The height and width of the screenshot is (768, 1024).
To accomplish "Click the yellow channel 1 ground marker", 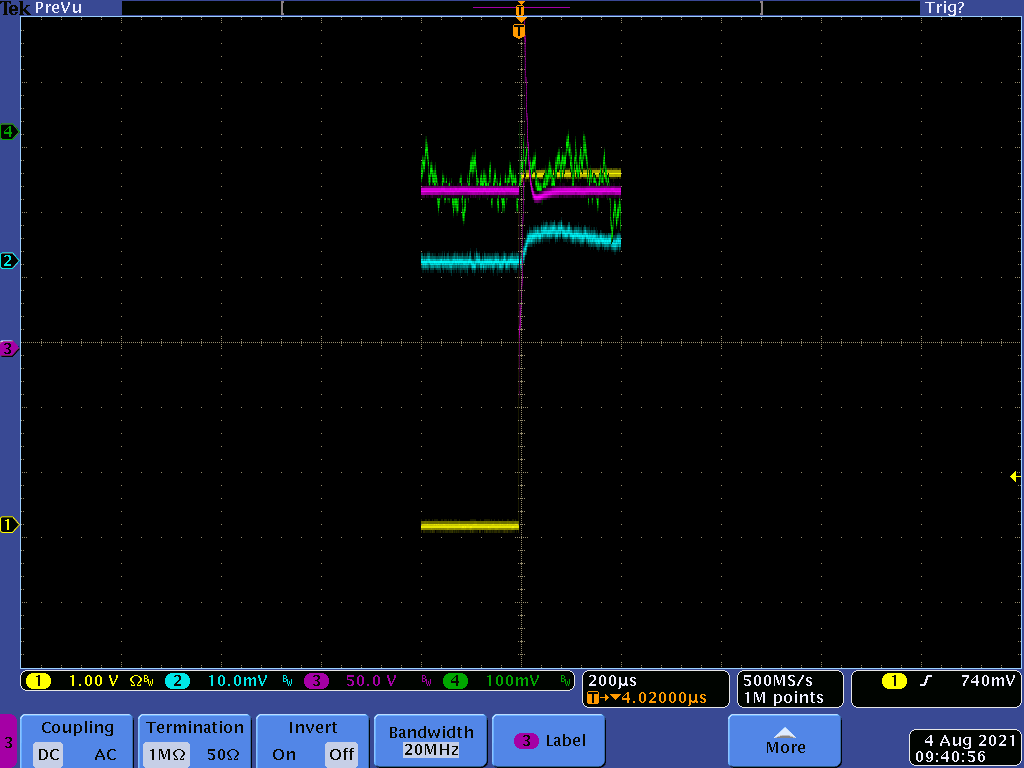I will [x=9, y=525].
